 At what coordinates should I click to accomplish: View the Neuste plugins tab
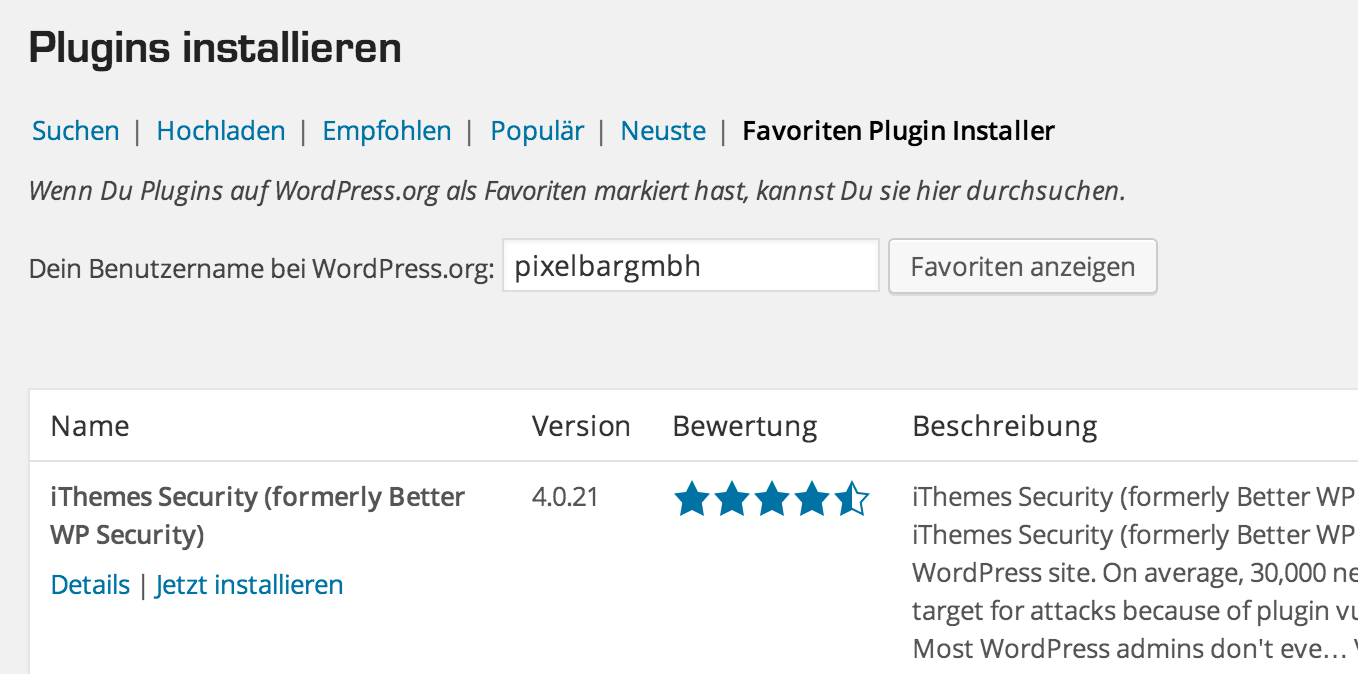tap(663, 131)
